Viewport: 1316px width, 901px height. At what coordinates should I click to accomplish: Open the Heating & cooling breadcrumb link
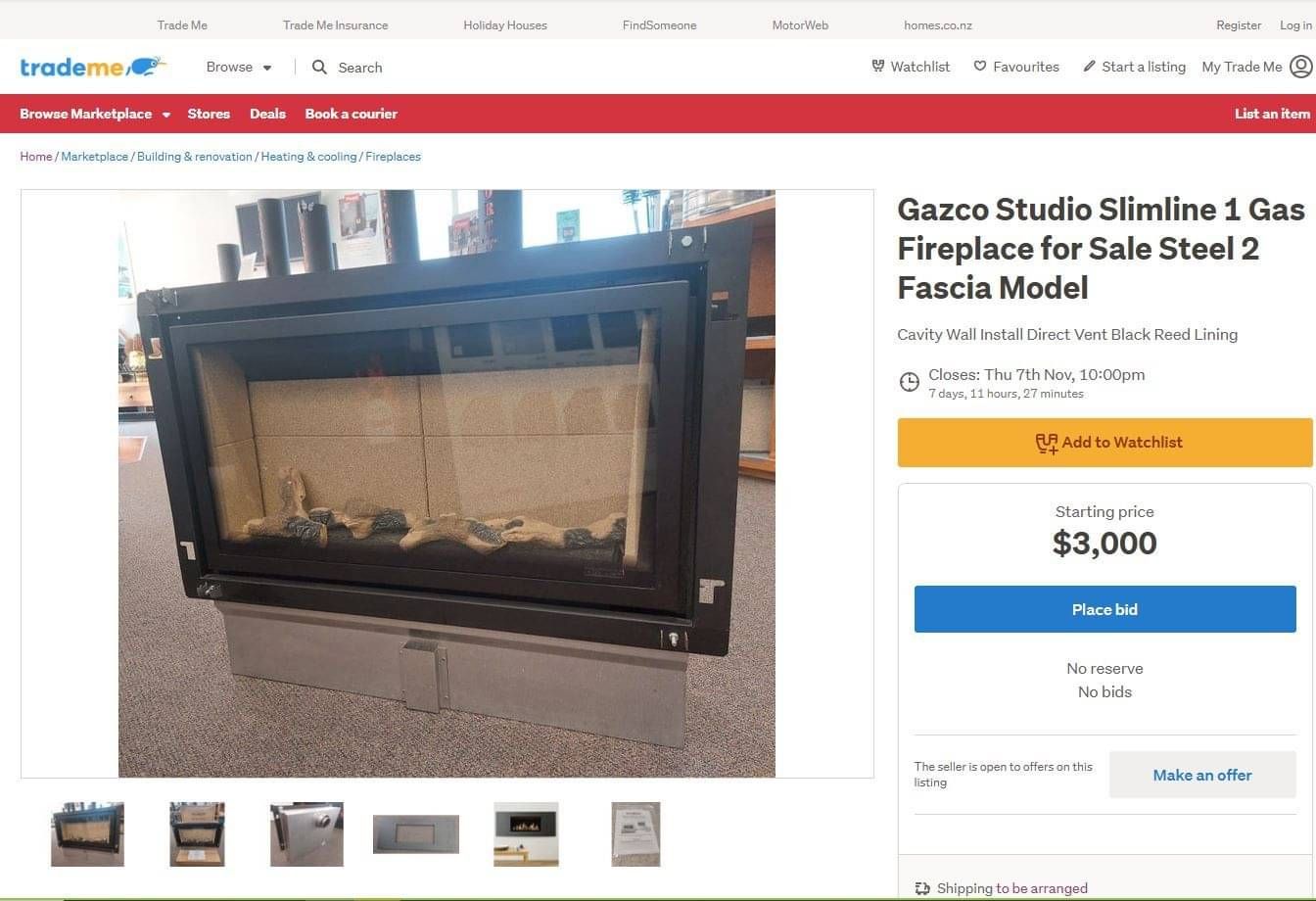308,157
